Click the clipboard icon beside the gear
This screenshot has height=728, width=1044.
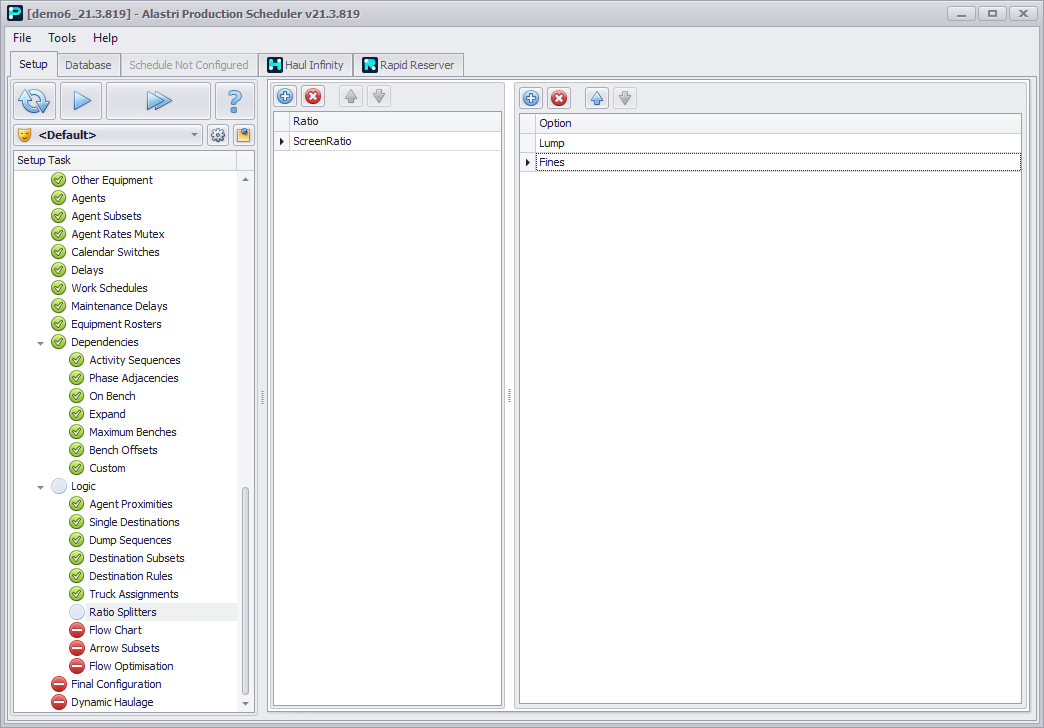242,135
